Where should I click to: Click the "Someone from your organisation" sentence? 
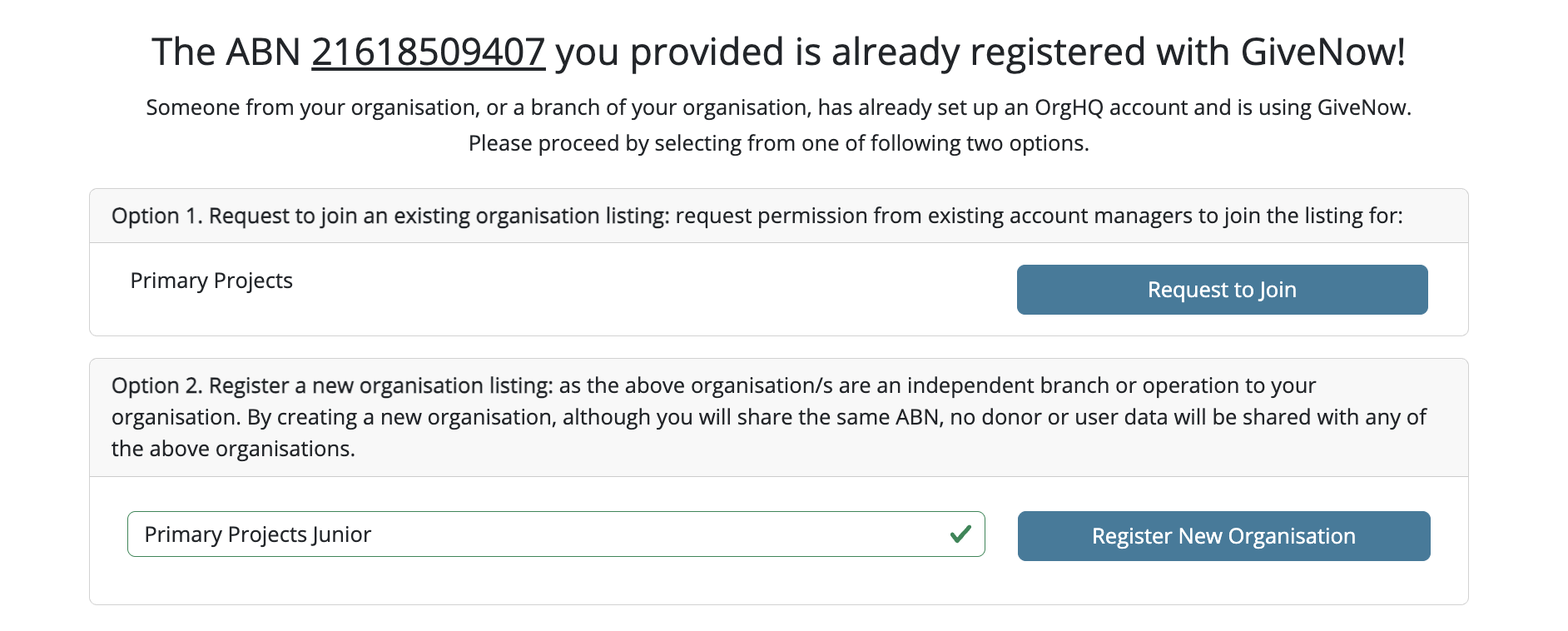click(778, 107)
